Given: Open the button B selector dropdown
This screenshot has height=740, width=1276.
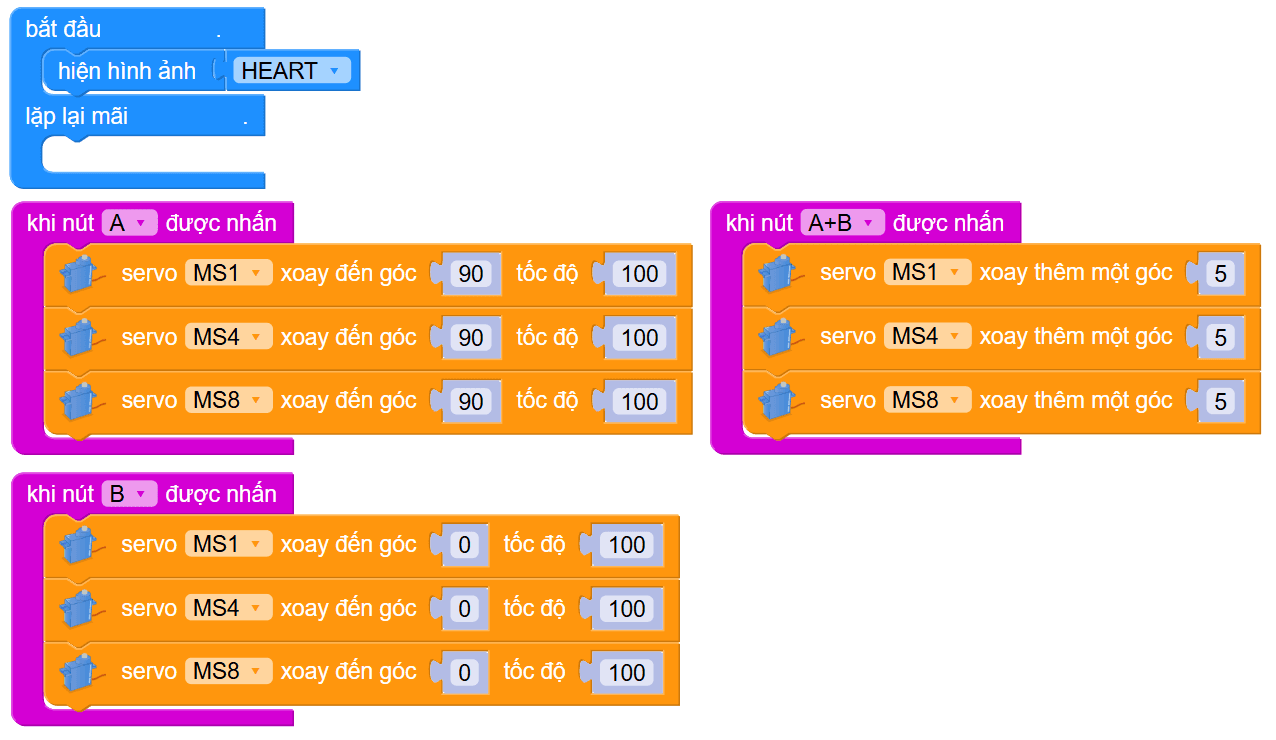Looking at the screenshot, I should 129,494.
